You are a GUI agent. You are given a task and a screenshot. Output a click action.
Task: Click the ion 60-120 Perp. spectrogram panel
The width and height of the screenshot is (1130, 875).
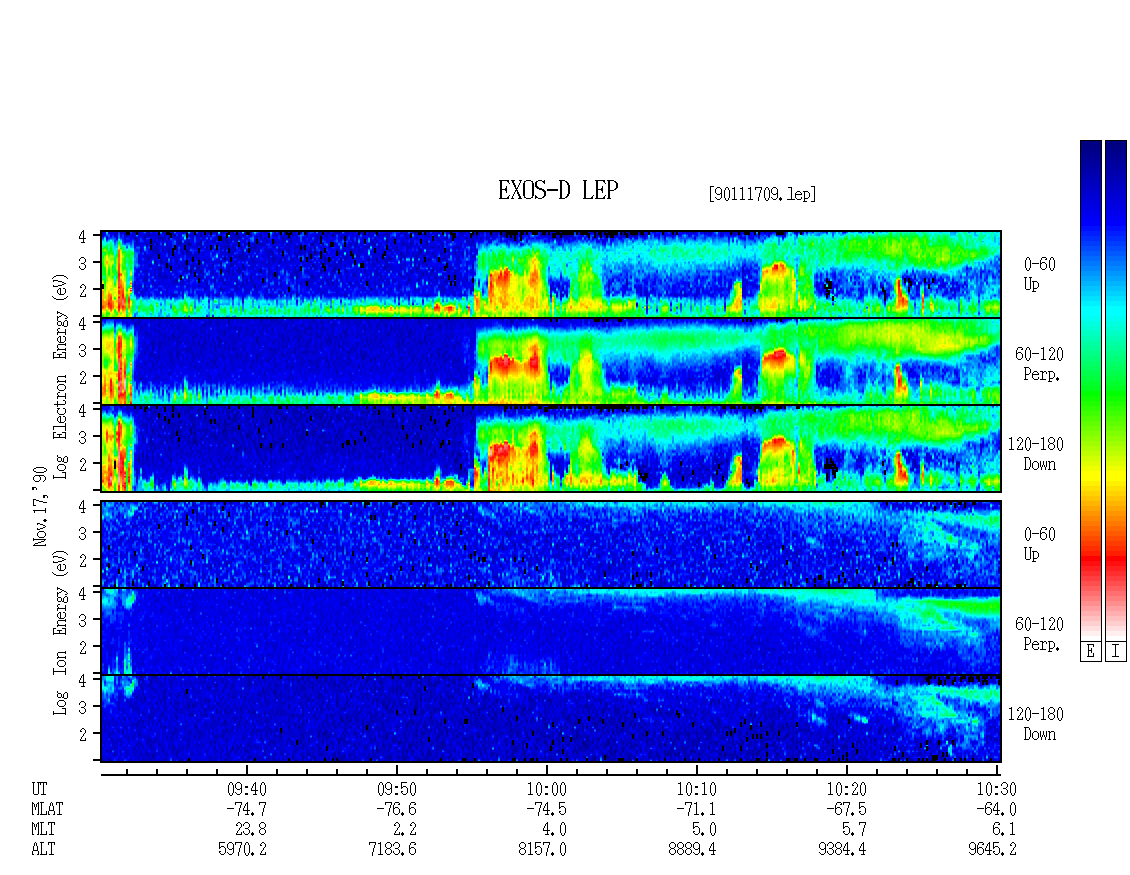pyautogui.click(x=551, y=631)
